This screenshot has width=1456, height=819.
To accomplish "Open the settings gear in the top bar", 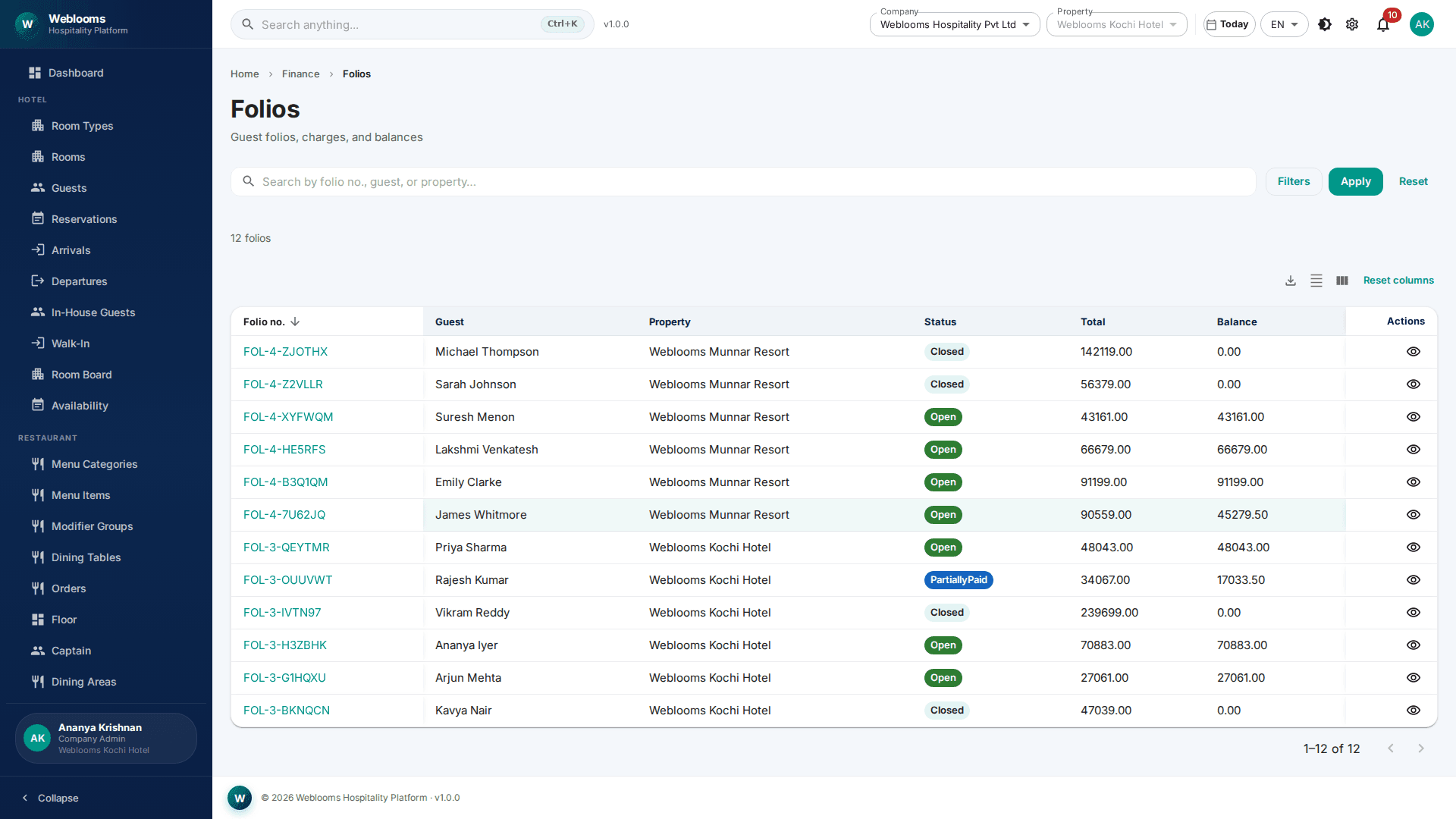I will [1352, 24].
